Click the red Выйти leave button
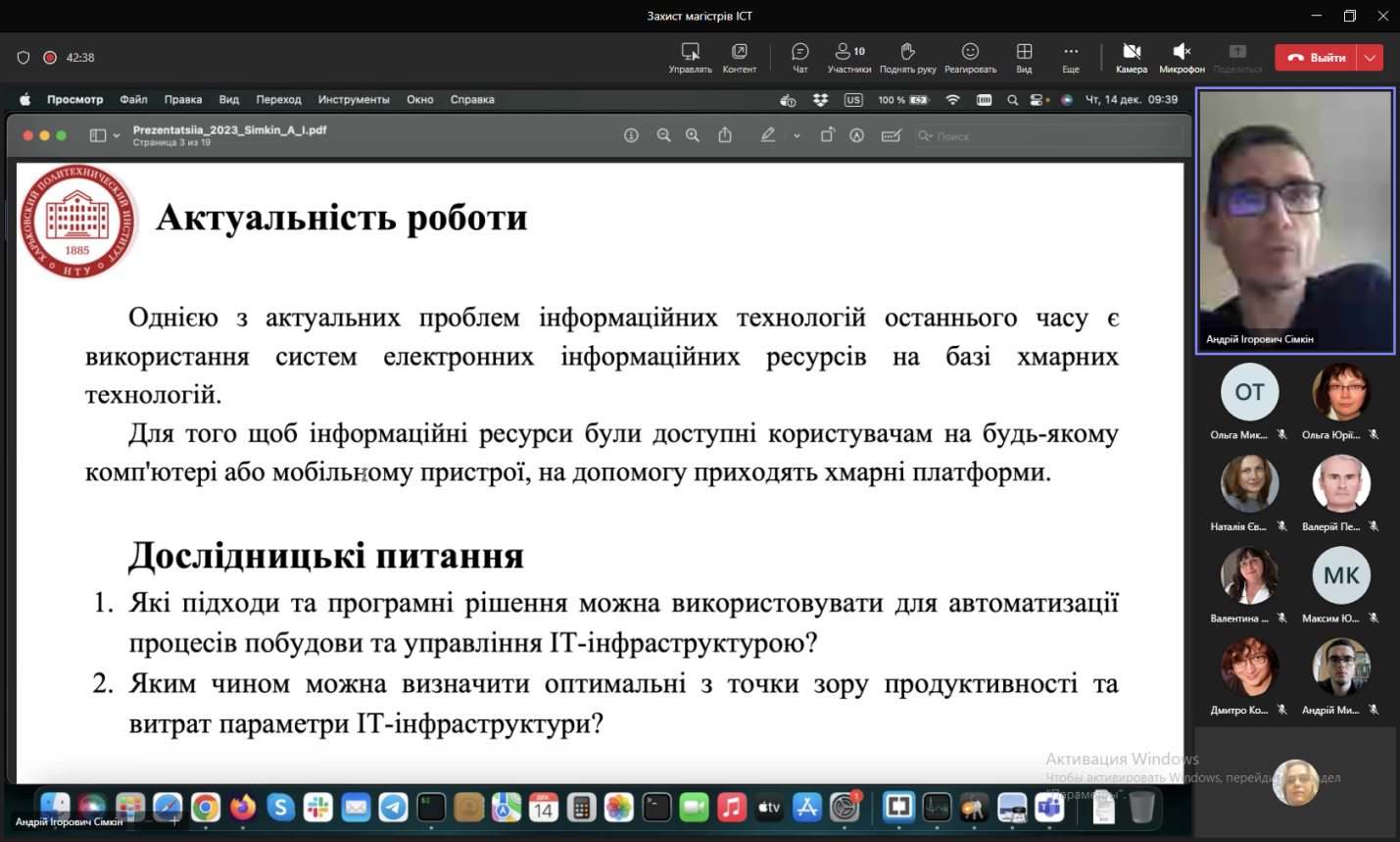 coord(1318,58)
